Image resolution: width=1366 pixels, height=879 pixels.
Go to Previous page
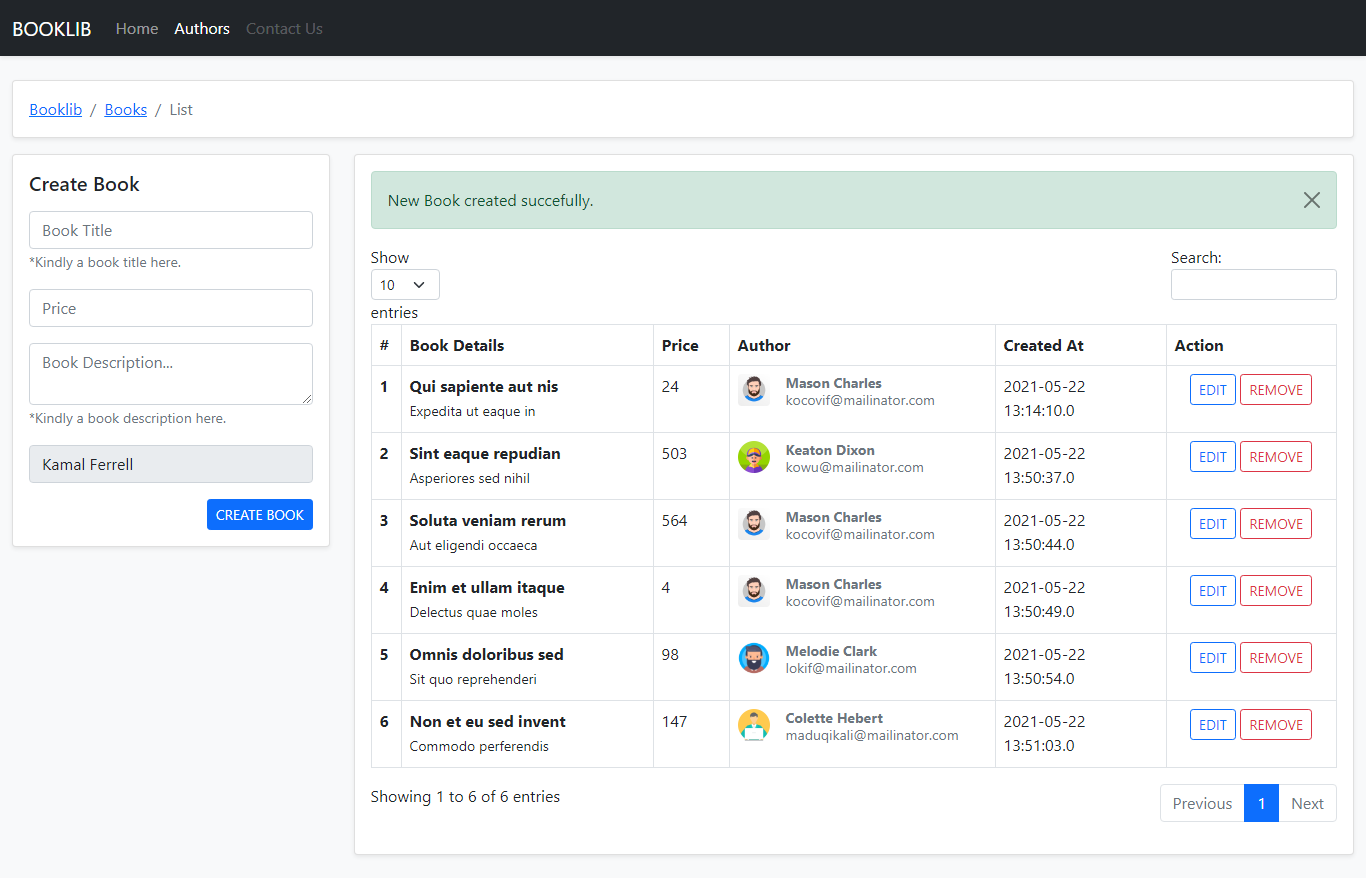1202,803
